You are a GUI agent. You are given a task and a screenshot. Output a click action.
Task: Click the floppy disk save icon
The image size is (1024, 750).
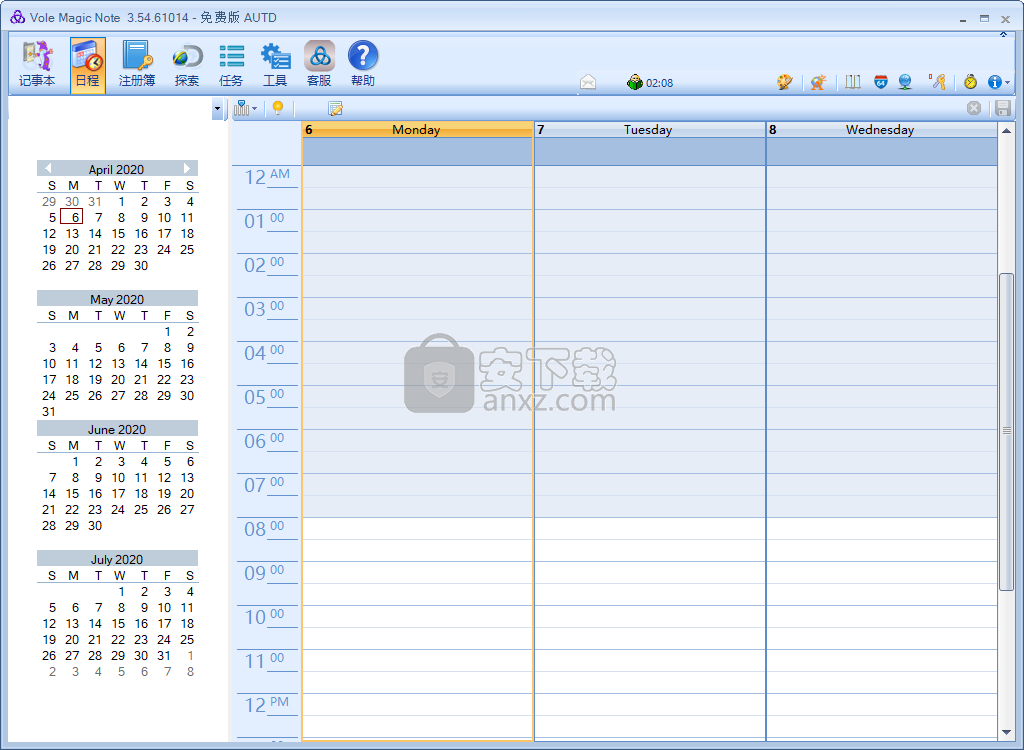(1003, 108)
